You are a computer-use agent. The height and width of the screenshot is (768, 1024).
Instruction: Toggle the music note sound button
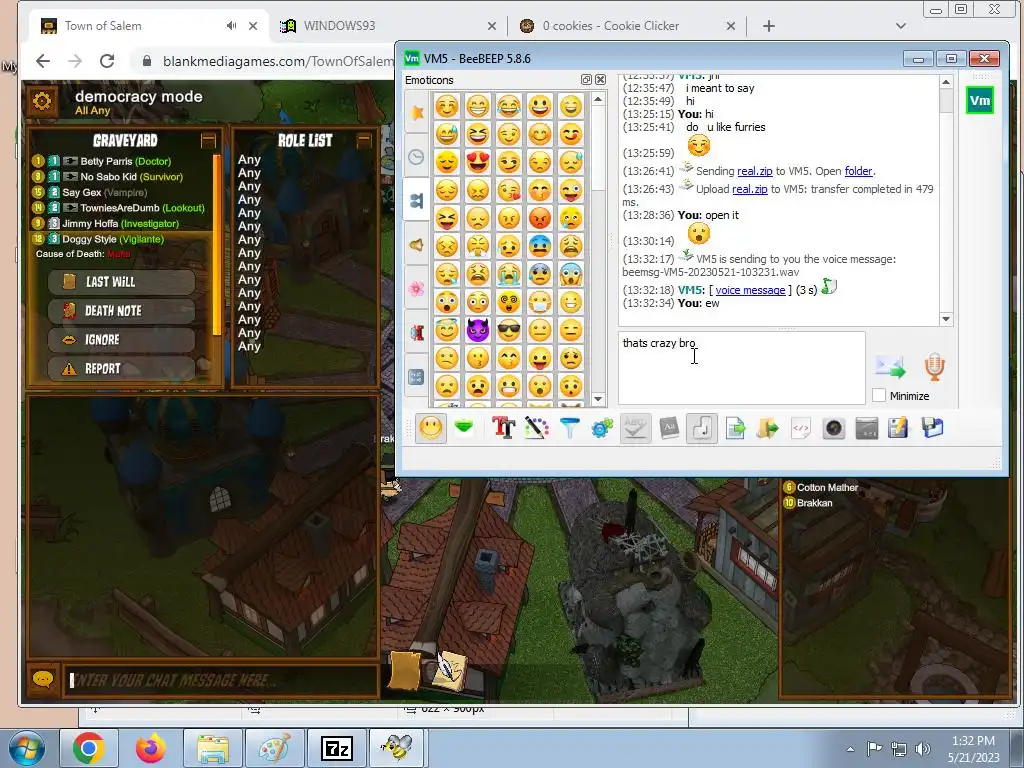[x=701, y=428]
